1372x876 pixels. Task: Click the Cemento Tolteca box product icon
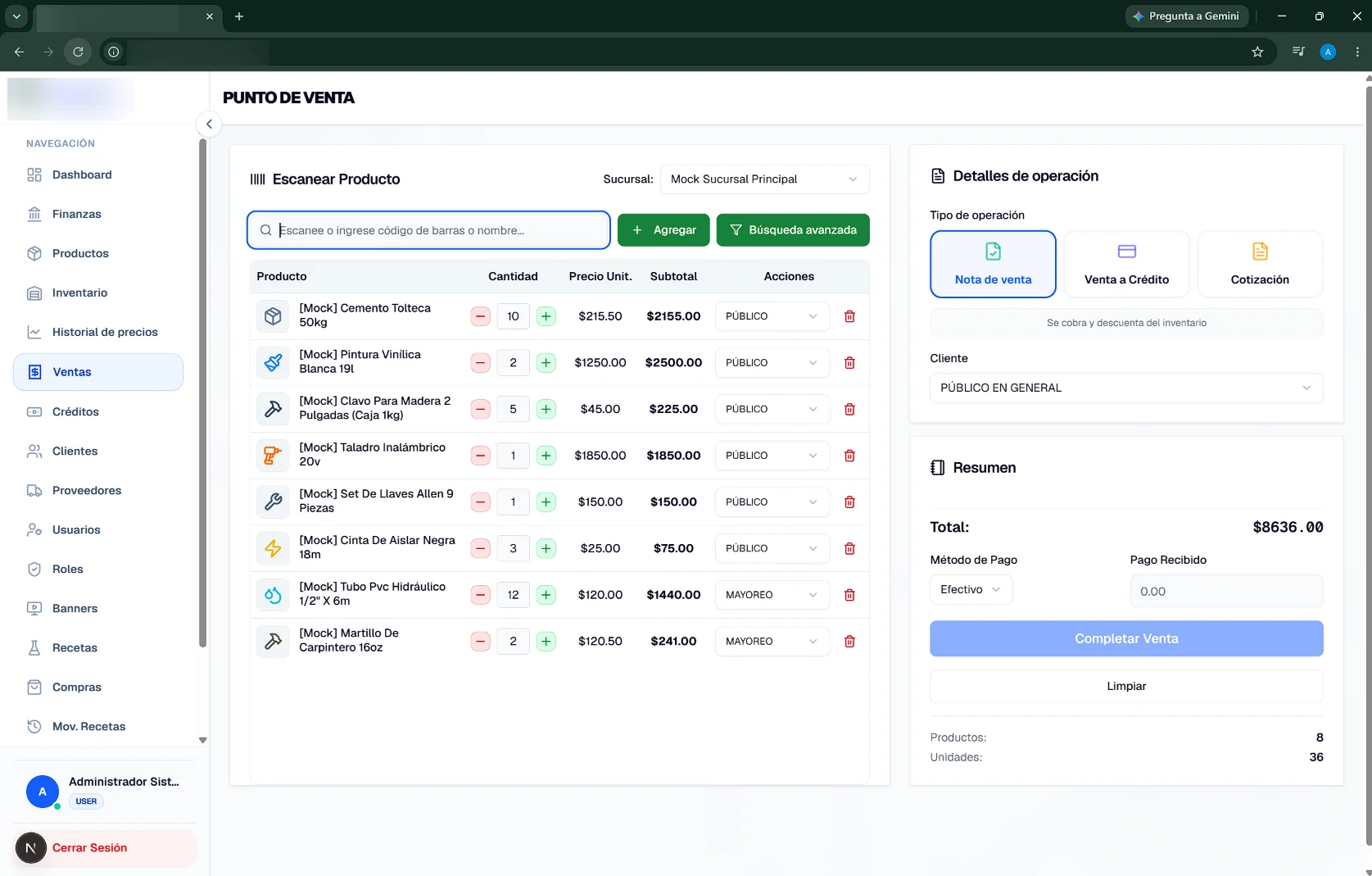click(x=273, y=316)
